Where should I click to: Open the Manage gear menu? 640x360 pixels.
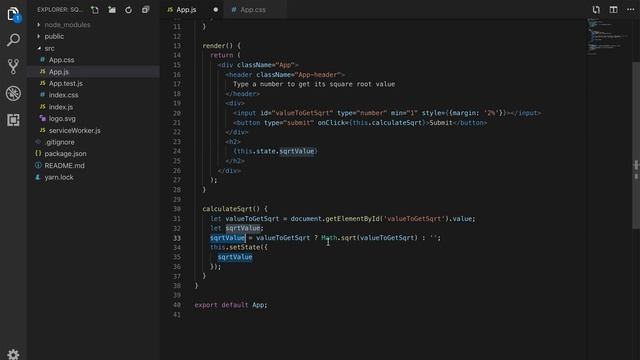(13, 354)
